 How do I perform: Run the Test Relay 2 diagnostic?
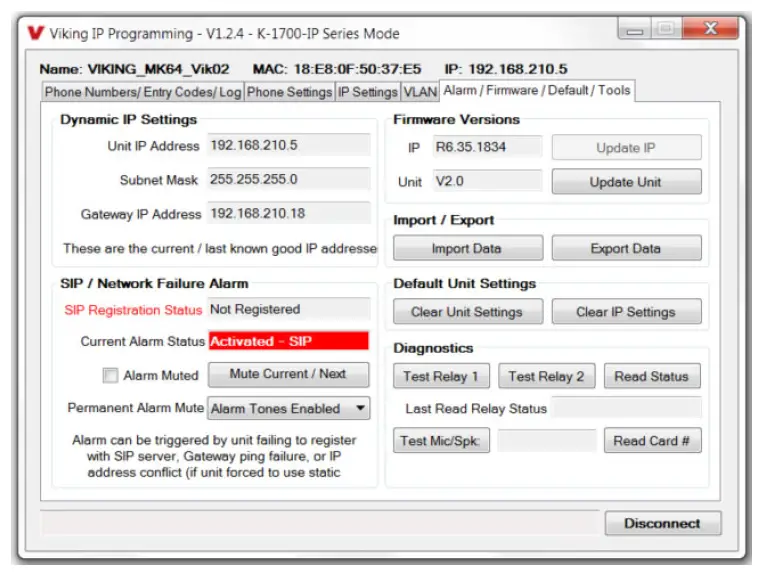click(547, 376)
